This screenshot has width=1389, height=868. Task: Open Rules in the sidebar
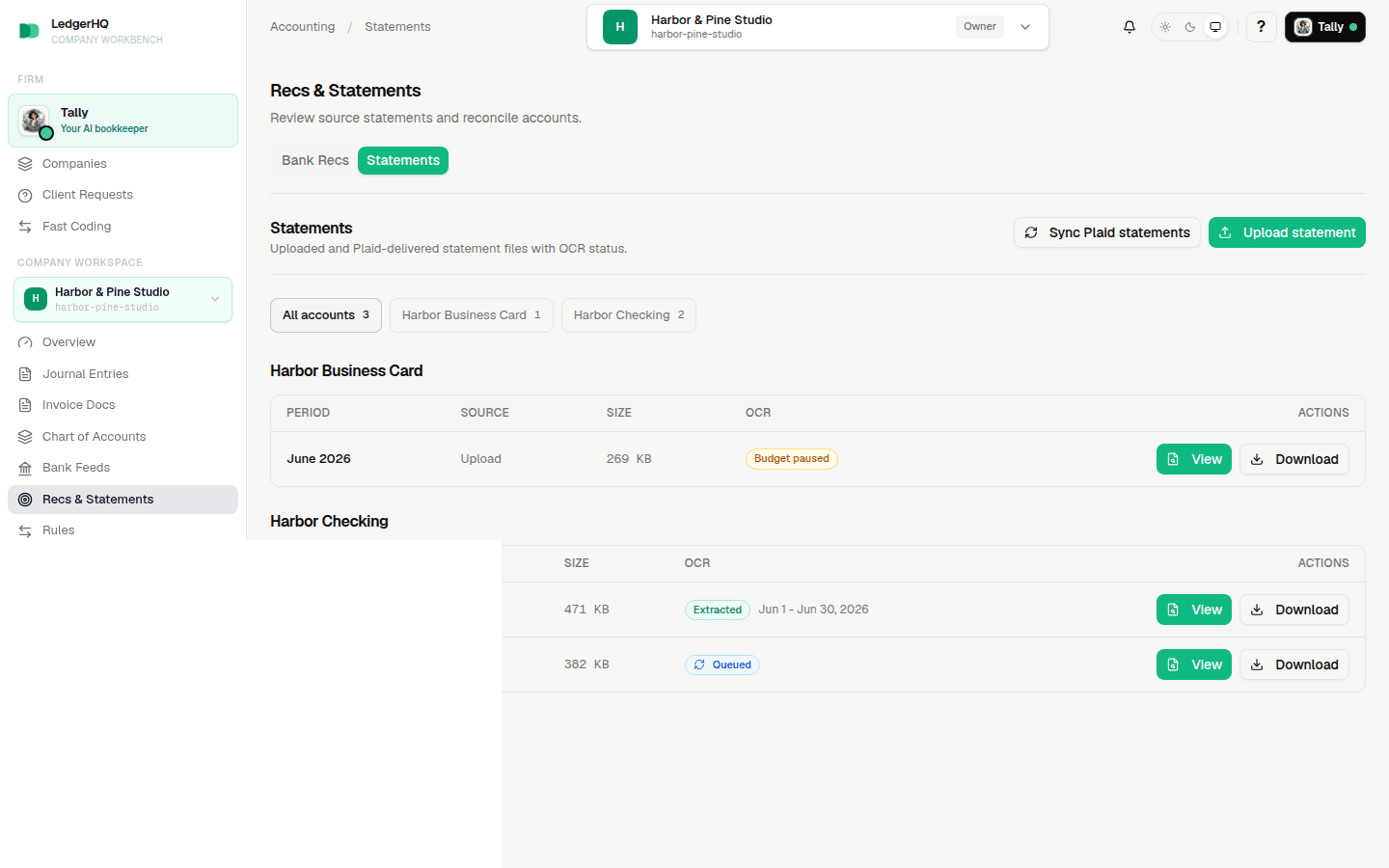point(123,530)
